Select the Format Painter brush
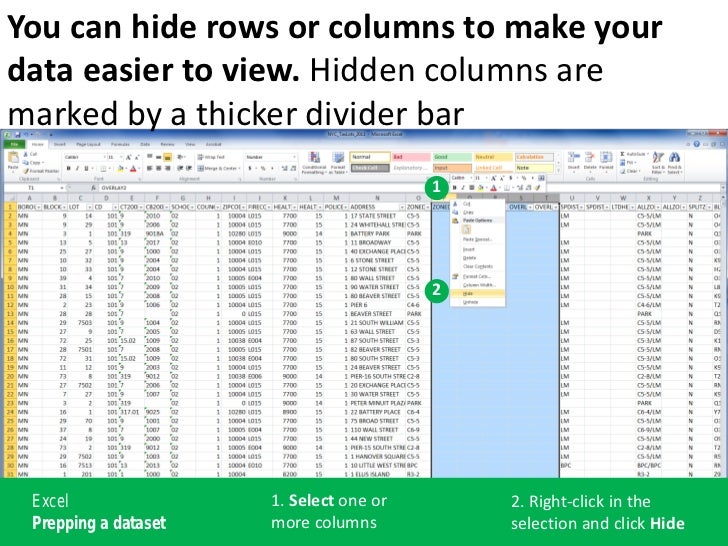The width and height of the screenshot is (728, 546). (26, 171)
